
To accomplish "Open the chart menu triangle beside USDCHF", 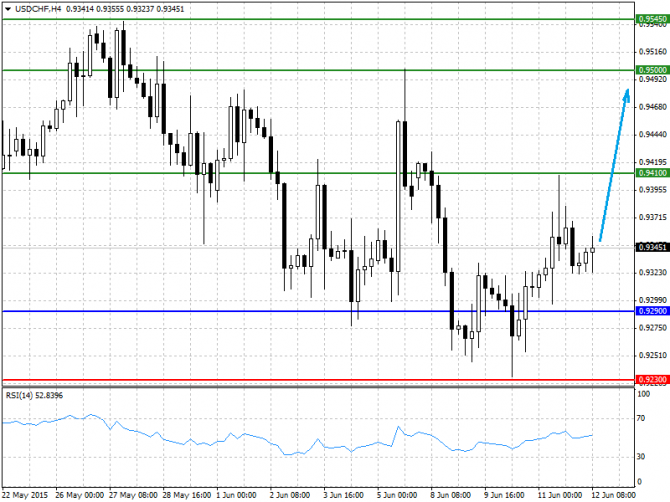I will tap(8, 9).
